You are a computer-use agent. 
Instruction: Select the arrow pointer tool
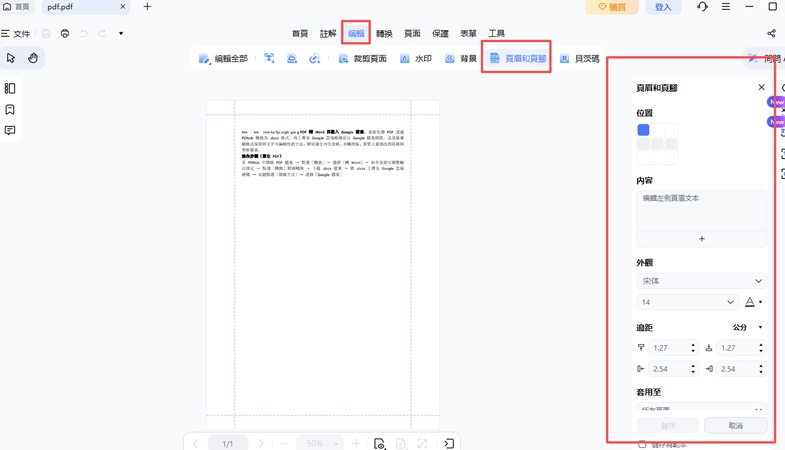[11, 58]
